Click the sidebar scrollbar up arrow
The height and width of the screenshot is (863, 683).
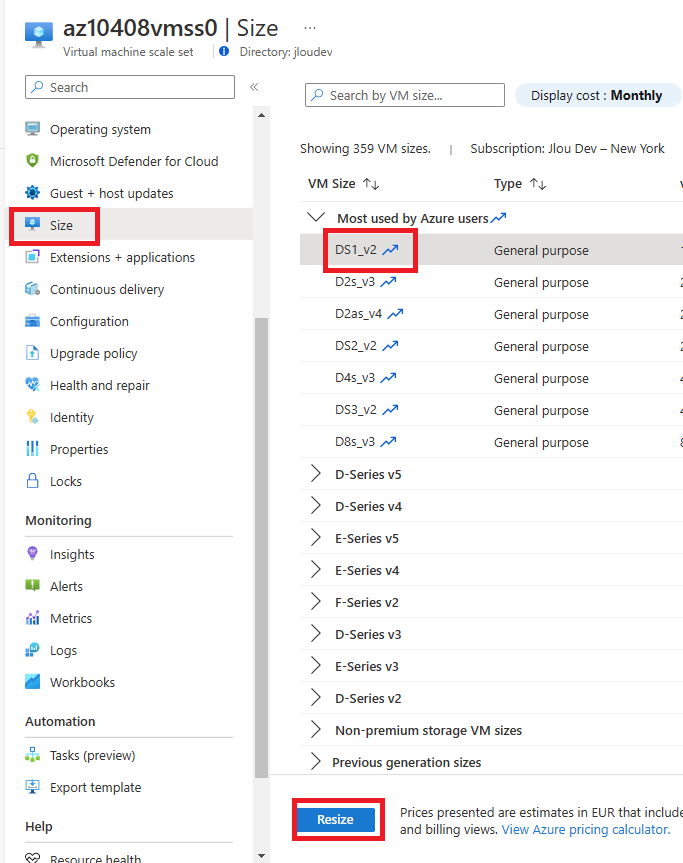pos(261,115)
